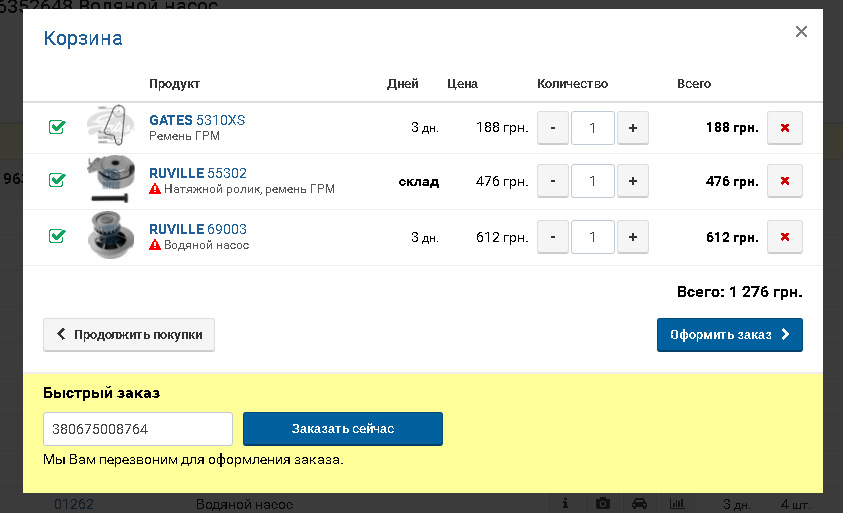Click the 612 грн. price cell
The image size is (843, 513).
point(502,237)
